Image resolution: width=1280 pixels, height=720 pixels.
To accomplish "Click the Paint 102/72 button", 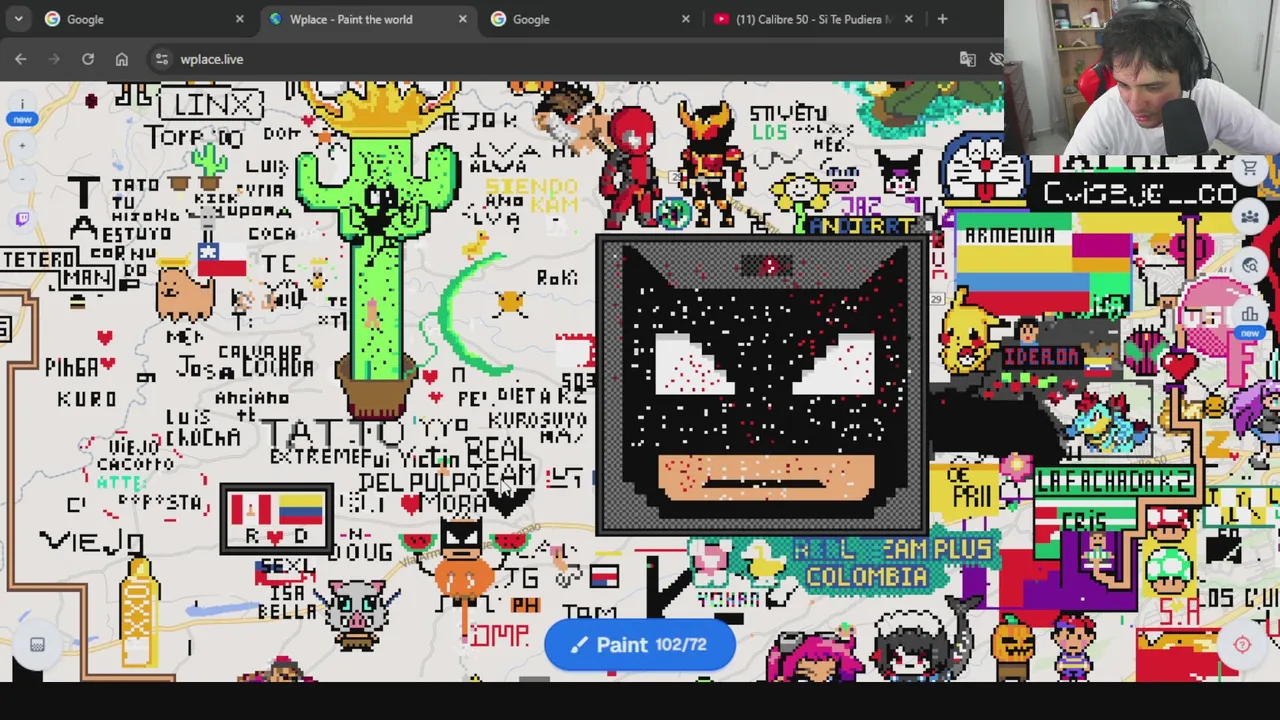I will pyautogui.click(x=640, y=644).
